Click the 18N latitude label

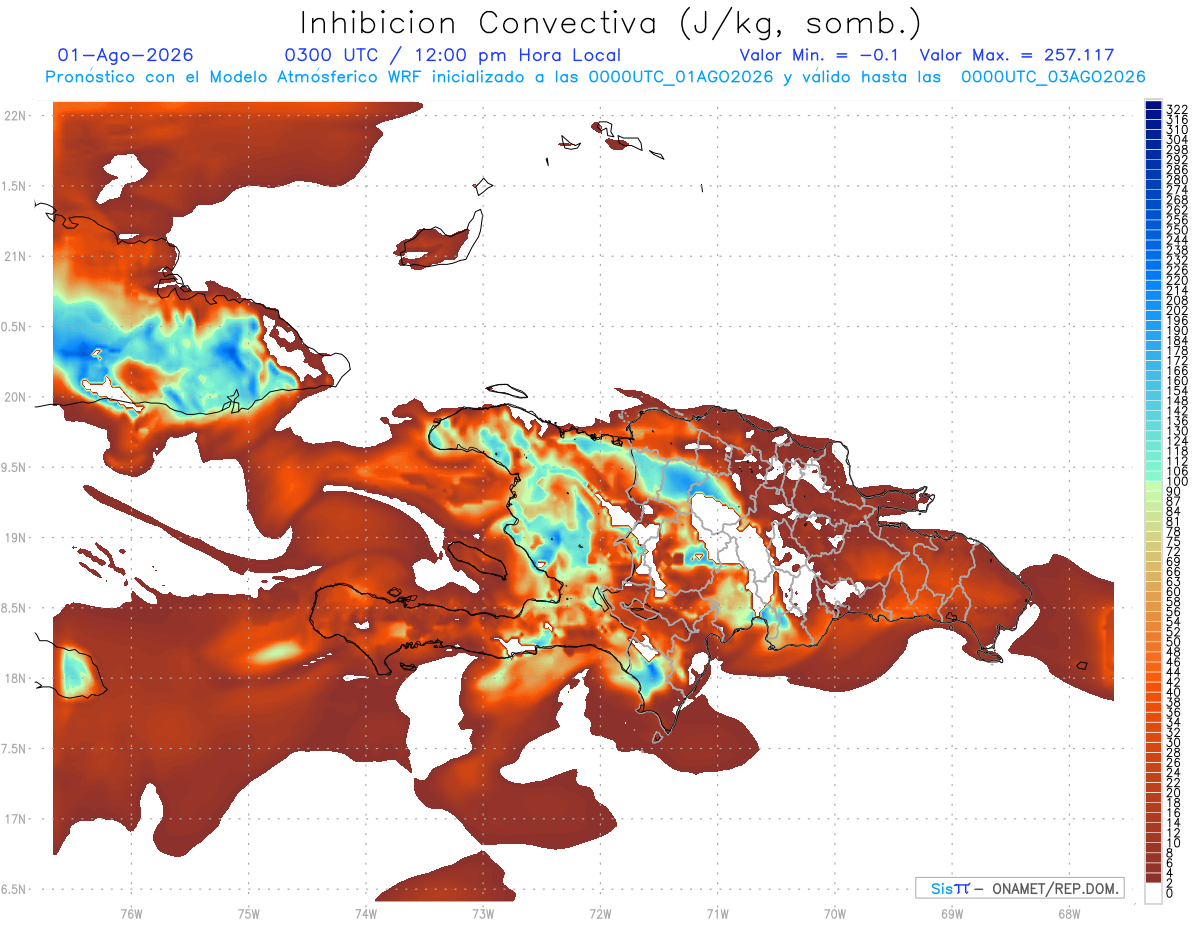click(13, 678)
